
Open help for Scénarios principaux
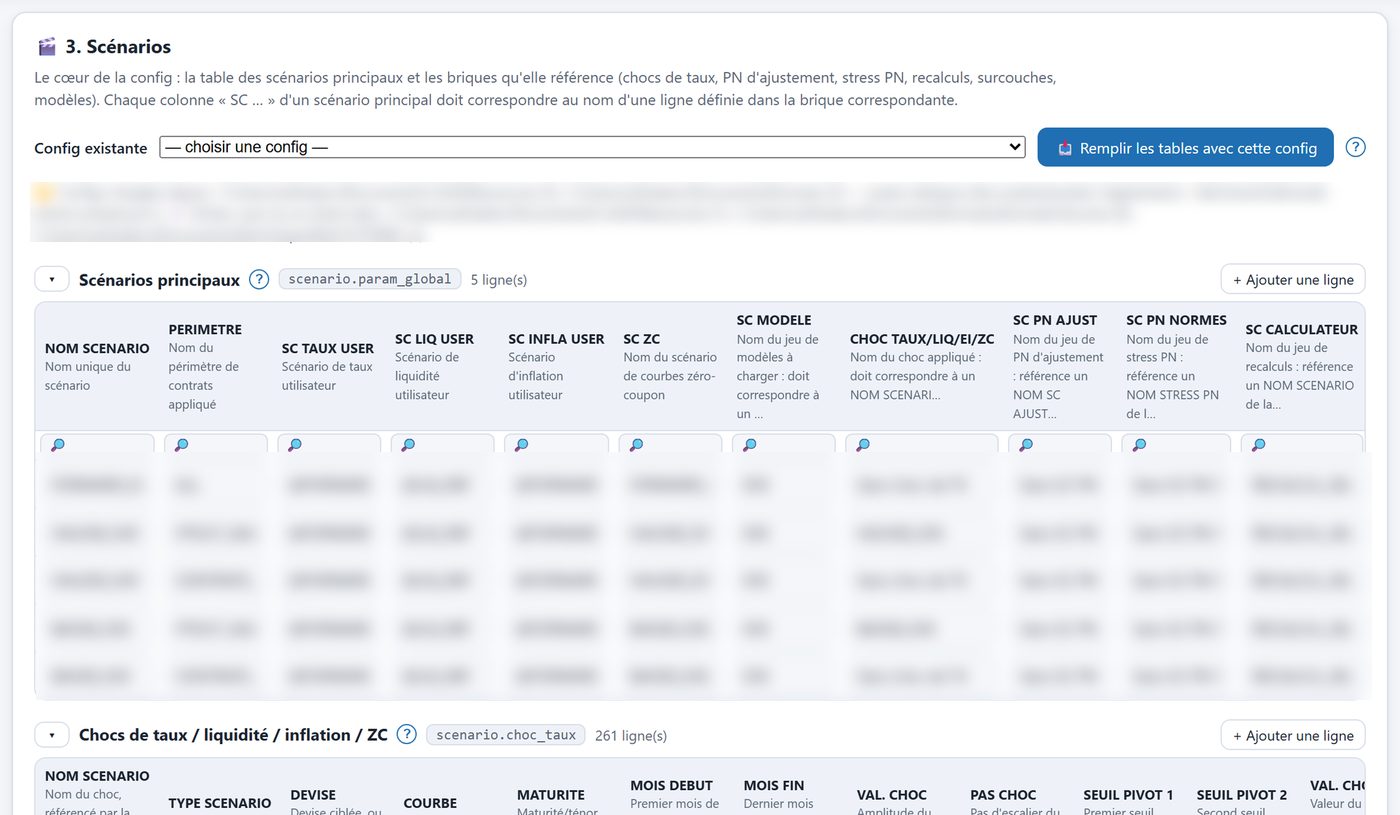click(x=259, y=279)
